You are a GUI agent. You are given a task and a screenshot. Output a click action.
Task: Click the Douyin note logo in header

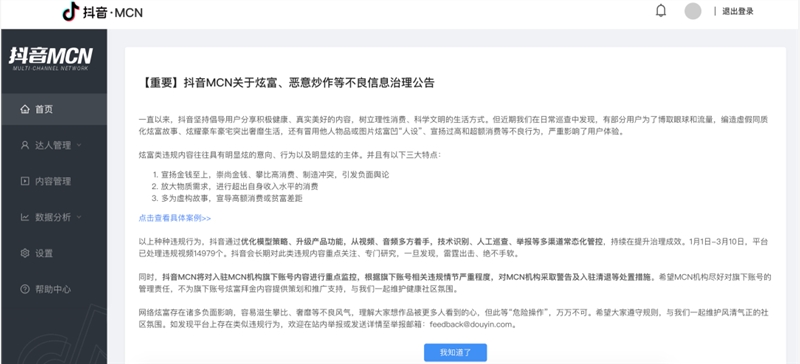pyautogui.click(x=70, y=12)
